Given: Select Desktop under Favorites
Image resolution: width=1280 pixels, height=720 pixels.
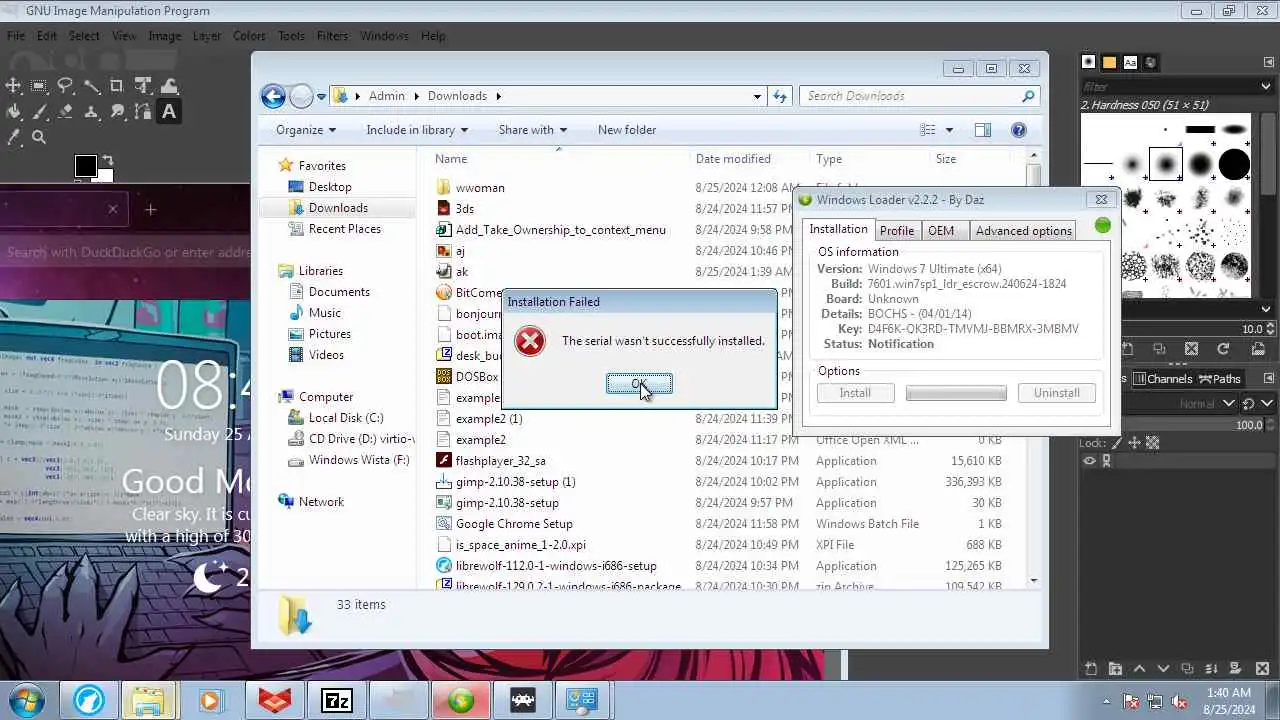Looking at the screenshot, I should pos(330,187).
